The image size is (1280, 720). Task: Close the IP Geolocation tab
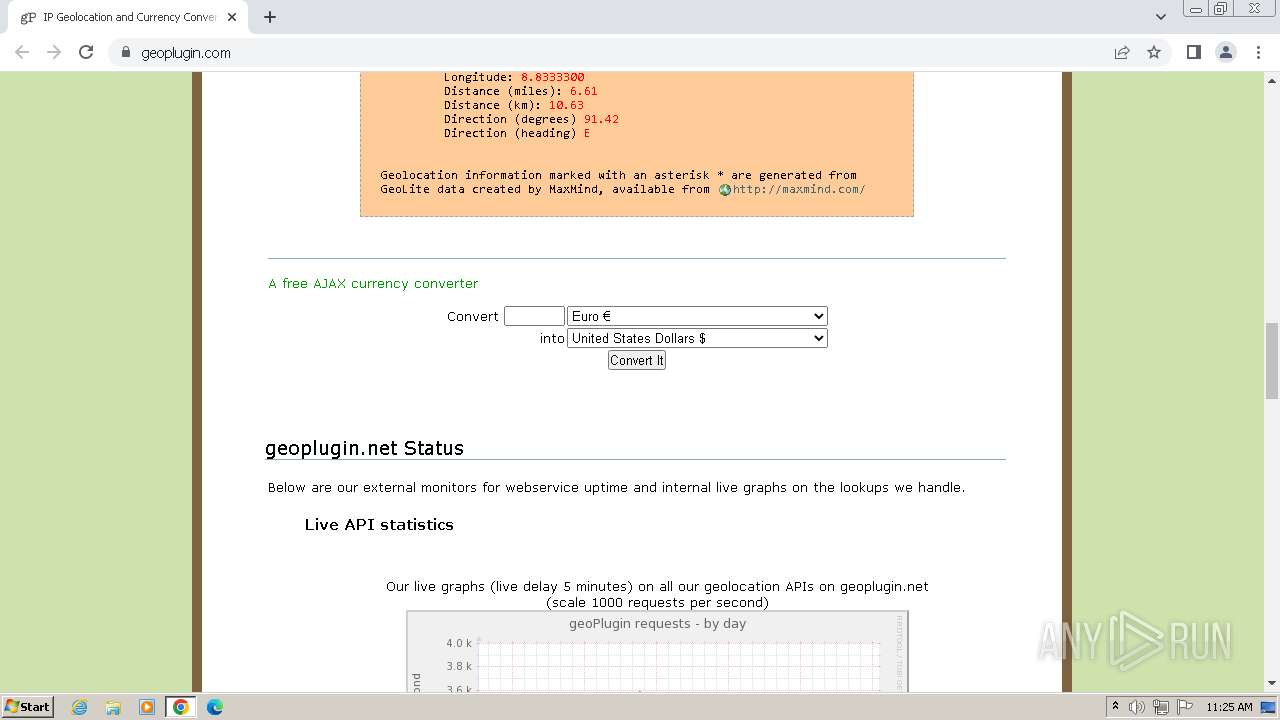(x=232, y=17)
